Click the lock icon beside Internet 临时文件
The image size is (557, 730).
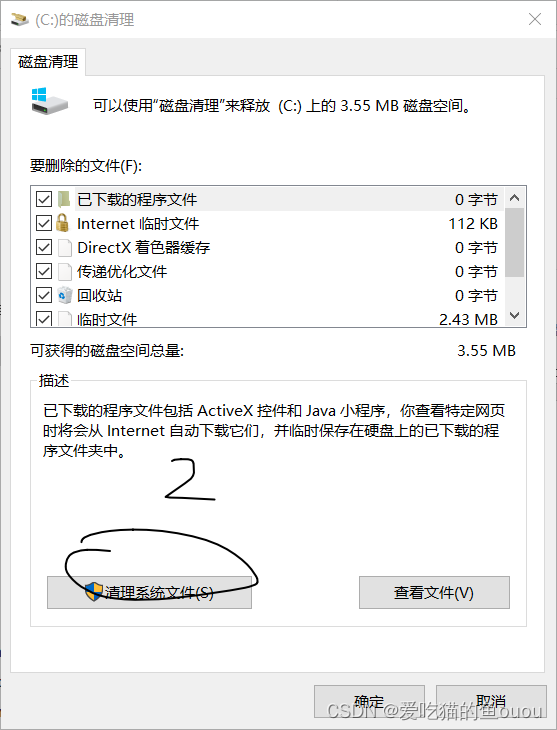tap(62, 223)
